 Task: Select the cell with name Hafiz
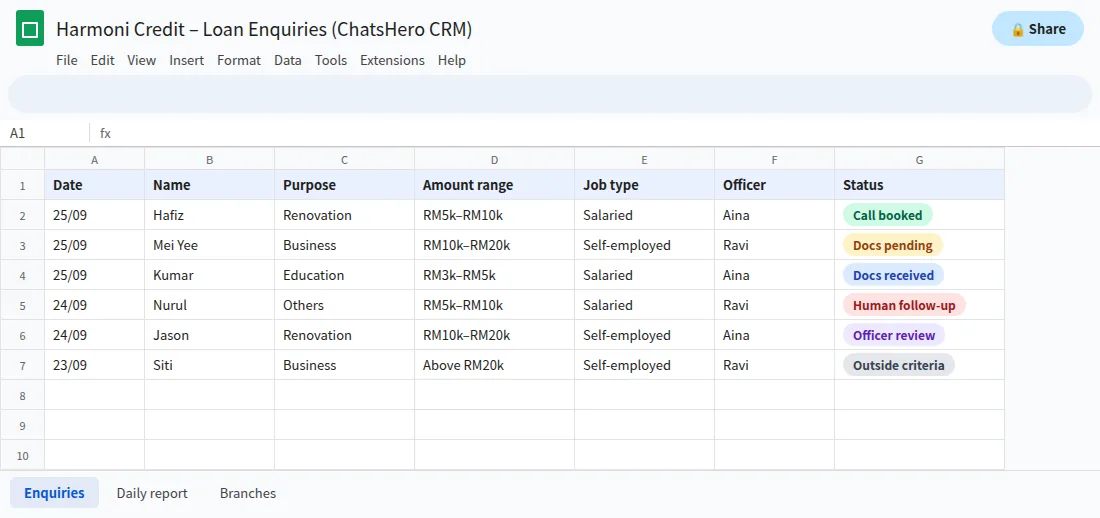click(x=210, y=215)
